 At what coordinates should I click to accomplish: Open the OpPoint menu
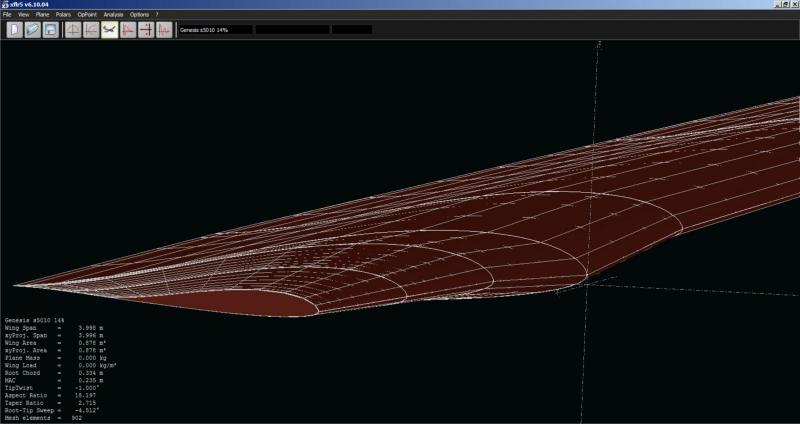(x=87, y=15)
